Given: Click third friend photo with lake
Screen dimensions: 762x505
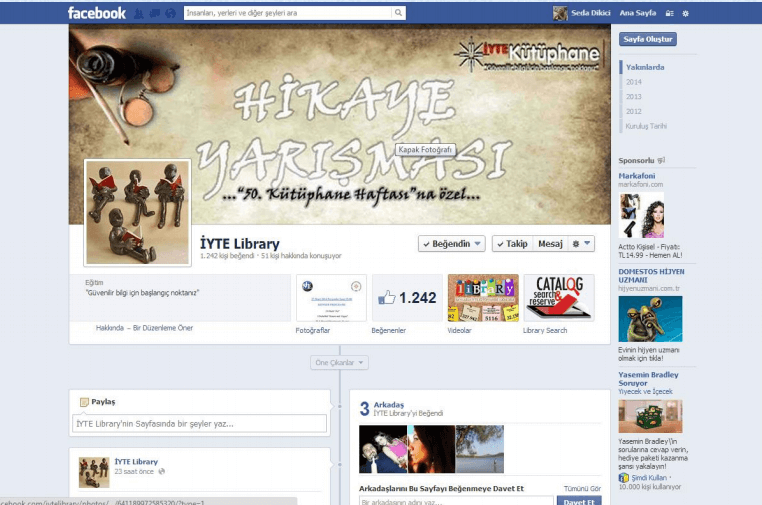Looking at the screenshot, I should pyautogui.click(x=480, y=449).
